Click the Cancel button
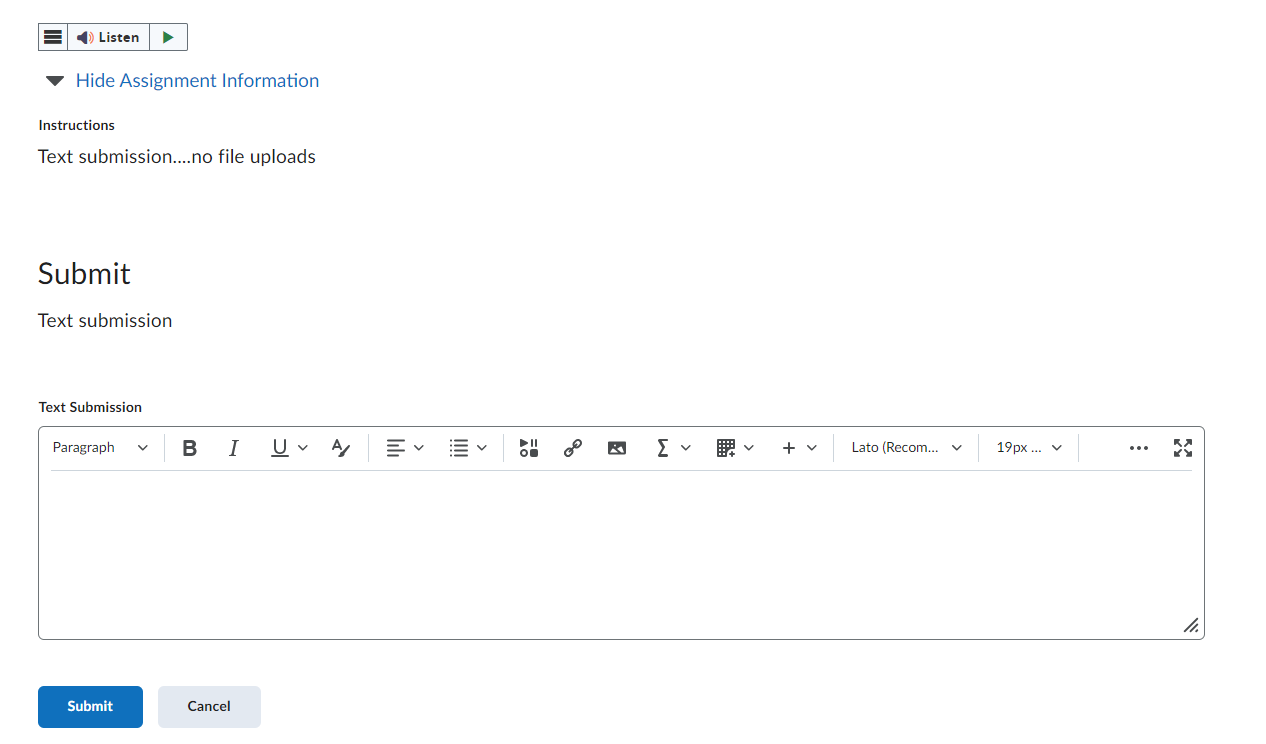Viewport: 1266px width, 744px height. (x=209, y=707)
